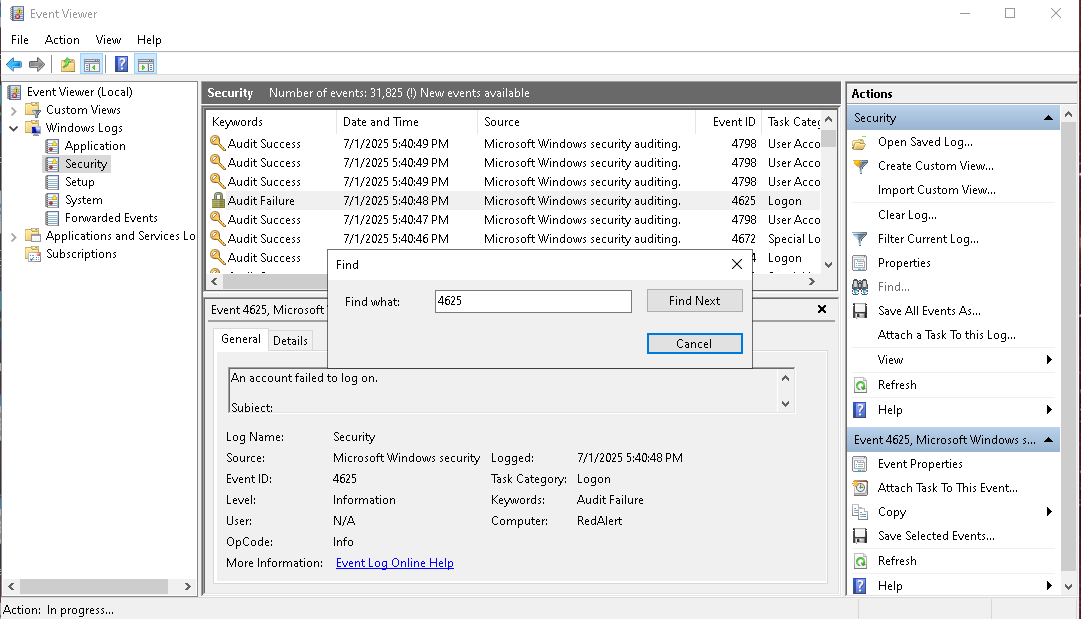Expand the View submenu arrow in Actions
This screenshot has height=619, width=1081.
1049,360
